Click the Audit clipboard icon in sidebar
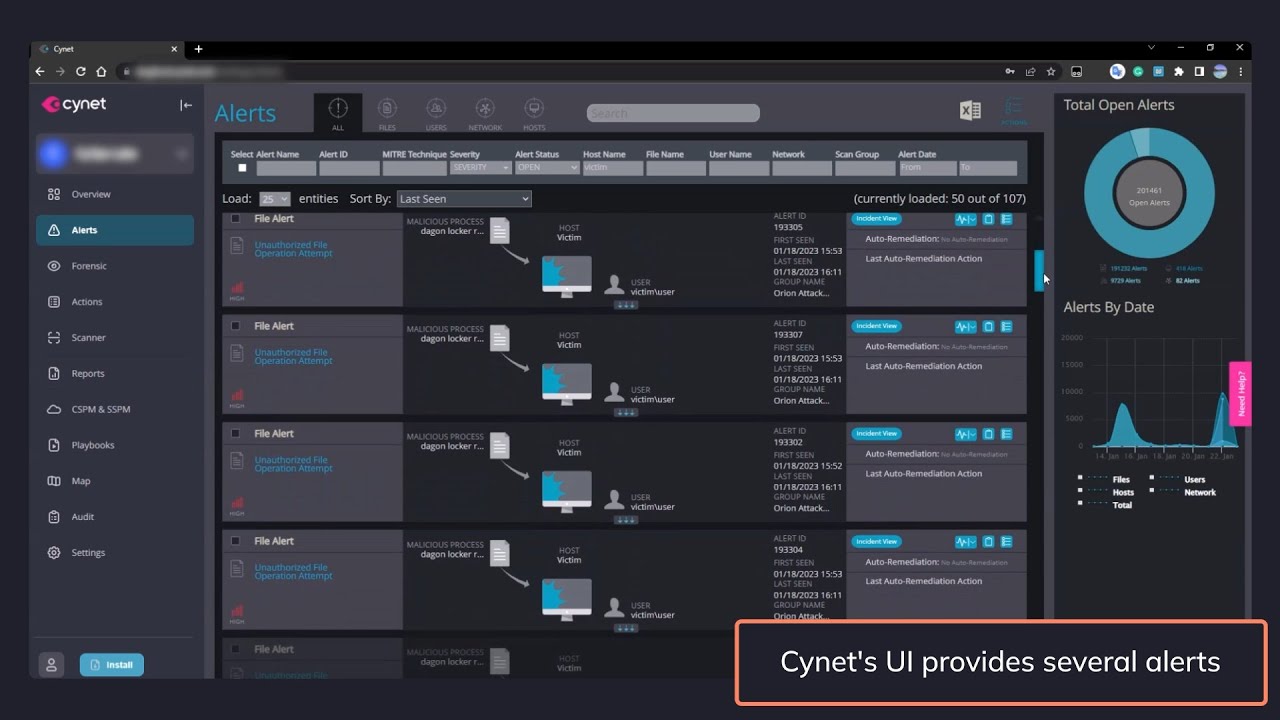 pos(54,517)
